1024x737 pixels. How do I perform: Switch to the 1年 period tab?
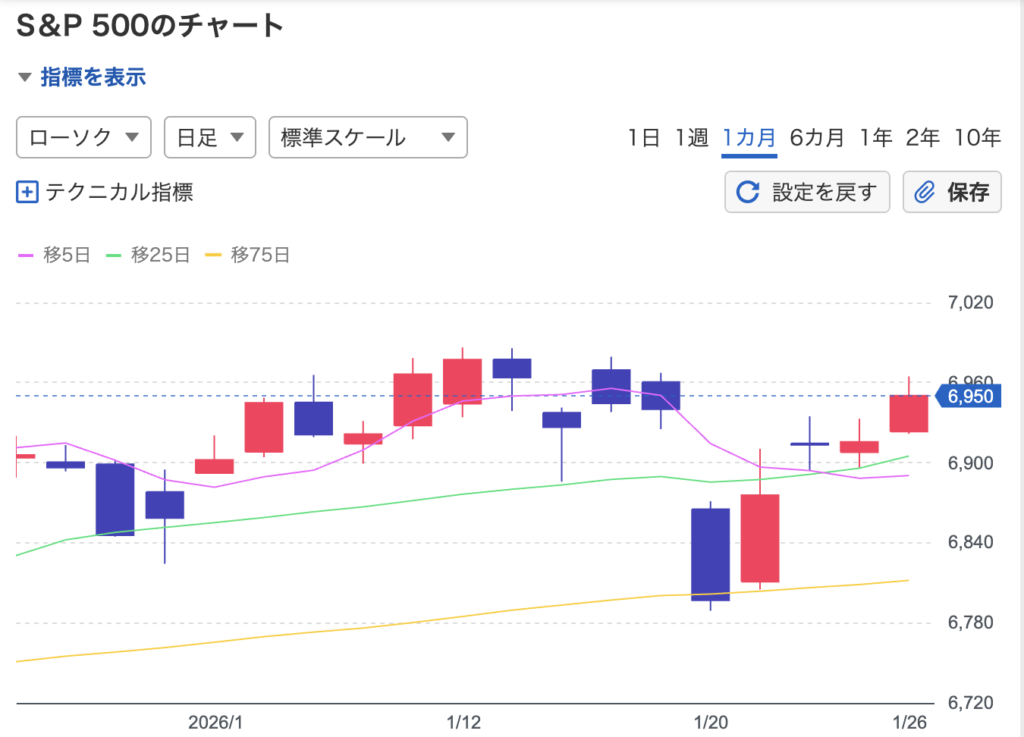(x=876, y=138)
